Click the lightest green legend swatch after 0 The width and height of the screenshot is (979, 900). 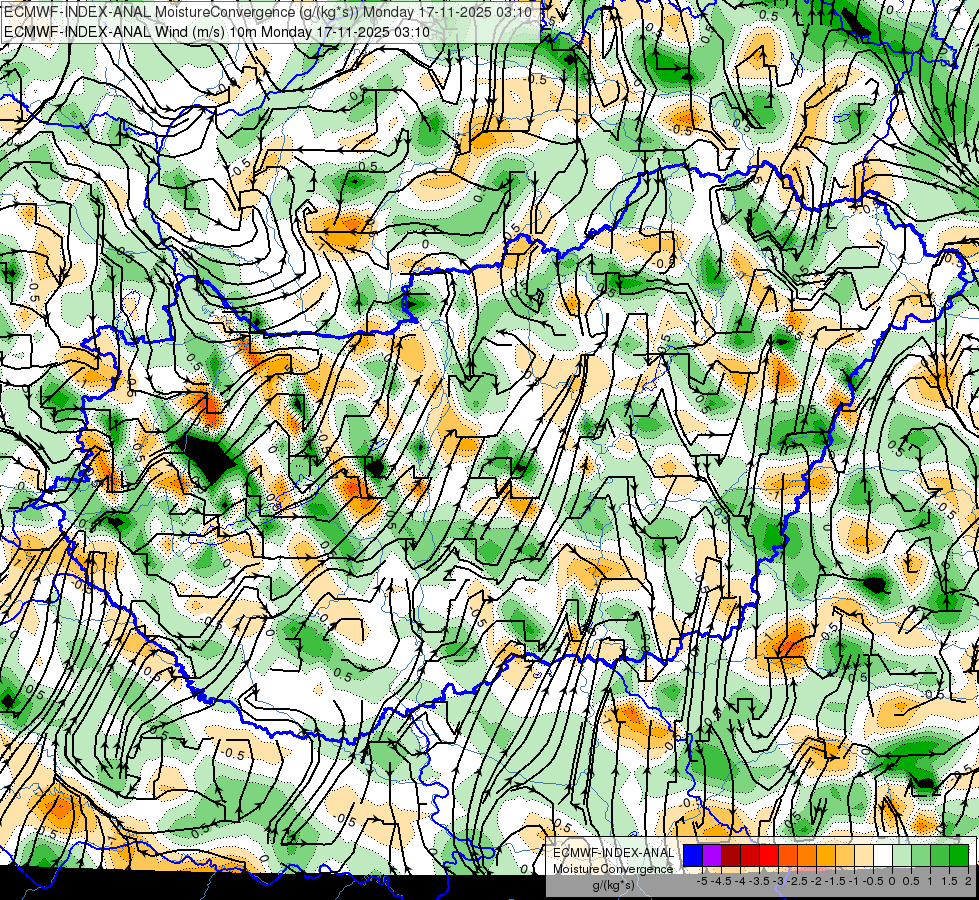[902, 855]
